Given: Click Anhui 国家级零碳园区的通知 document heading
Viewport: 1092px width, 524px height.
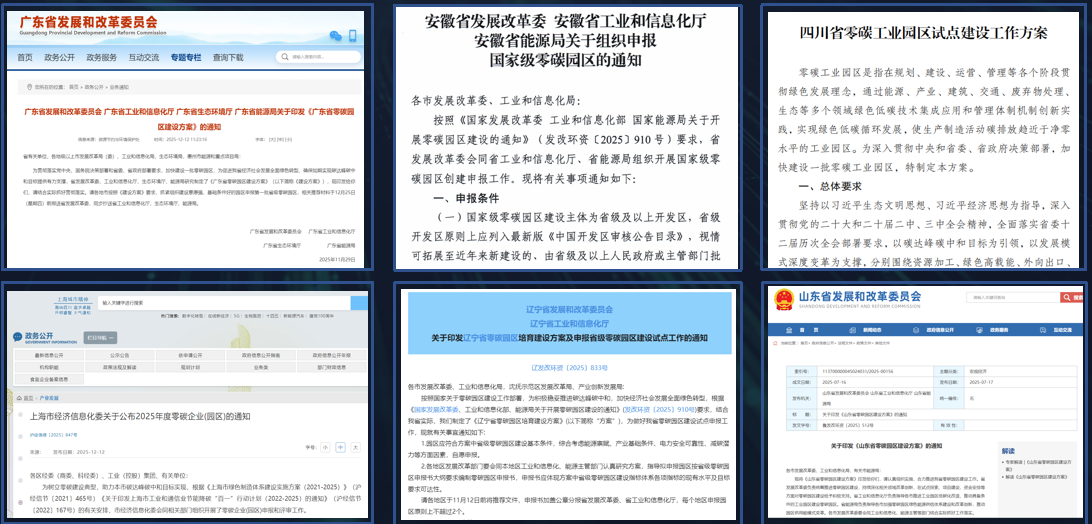Looking at the screenshot, I should [564, 61].
